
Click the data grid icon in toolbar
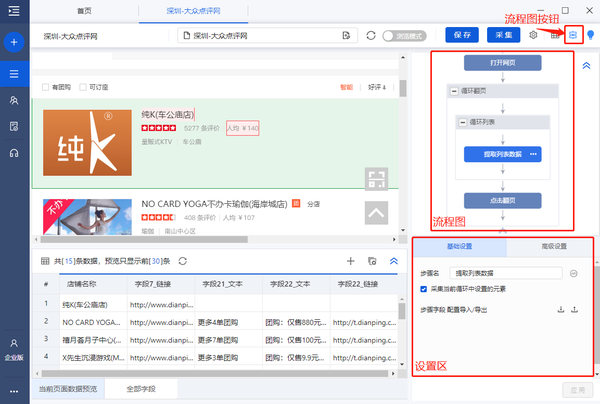tap(555, 35)
